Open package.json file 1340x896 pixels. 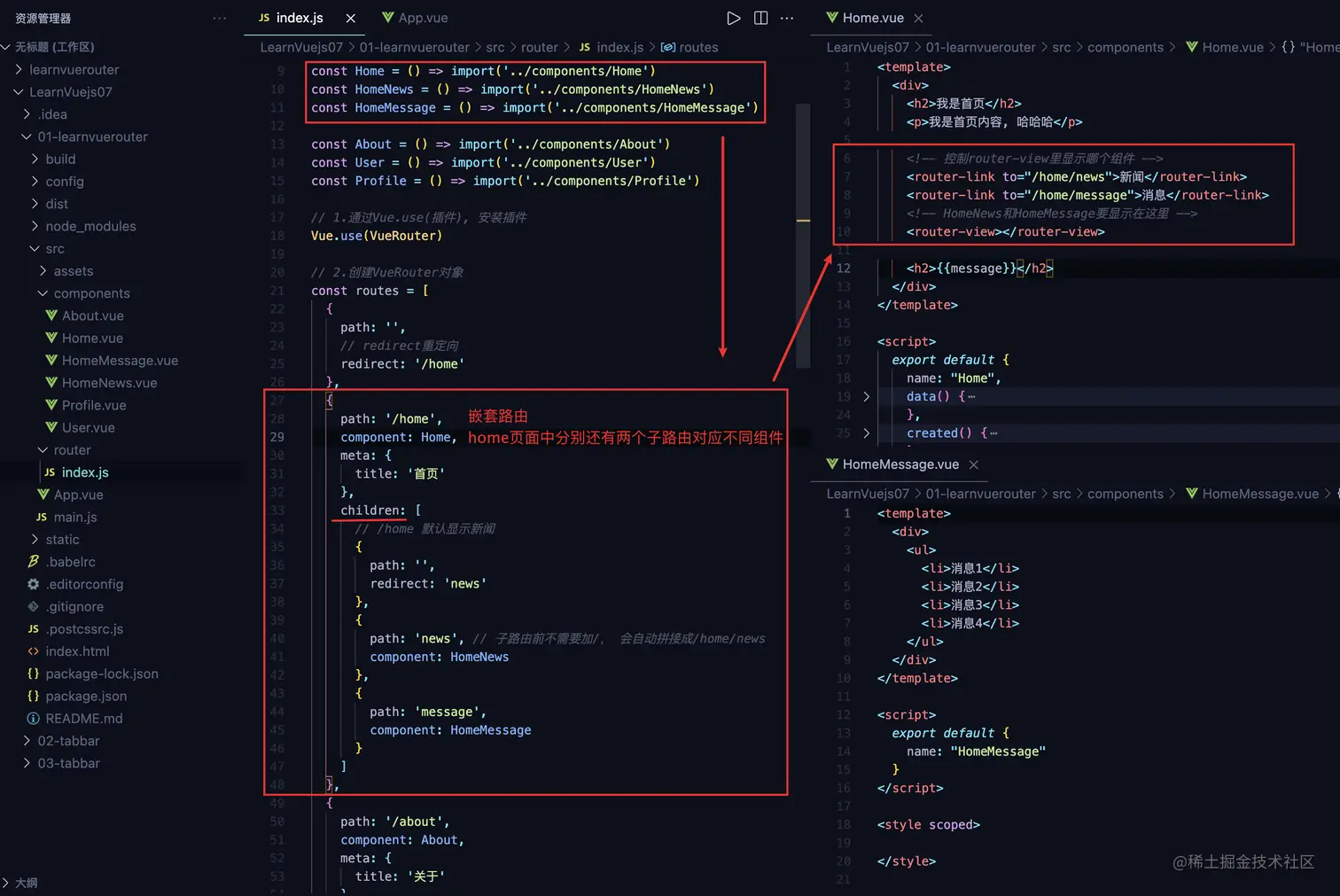click(86, 697)
